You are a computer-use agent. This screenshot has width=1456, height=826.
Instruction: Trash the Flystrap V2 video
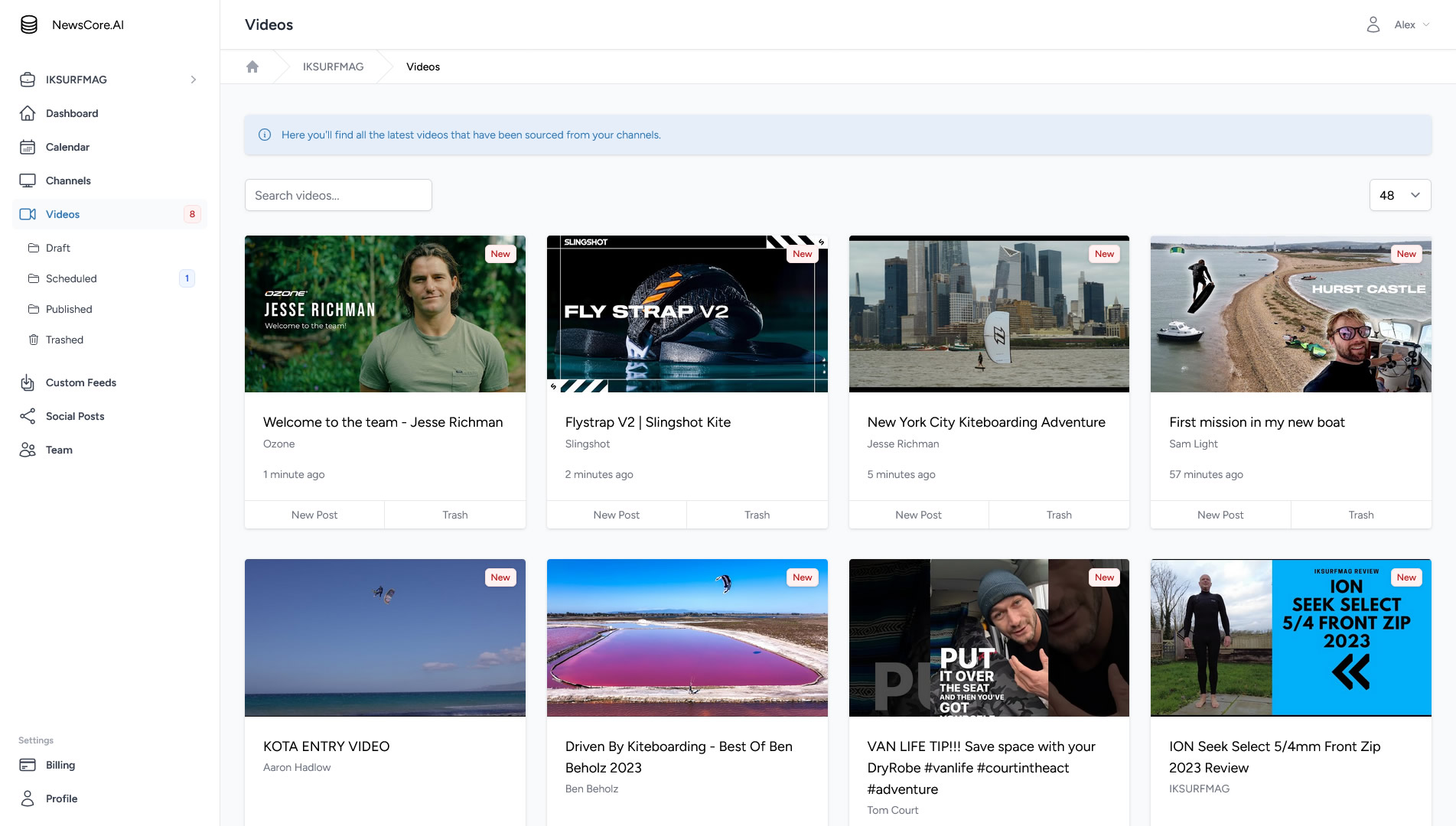pos(757,515)
